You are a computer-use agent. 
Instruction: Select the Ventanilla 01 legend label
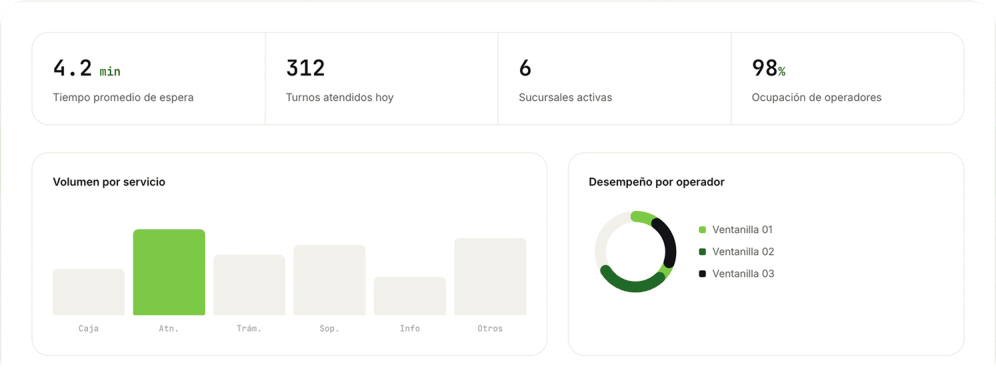[x=743, y=230]
